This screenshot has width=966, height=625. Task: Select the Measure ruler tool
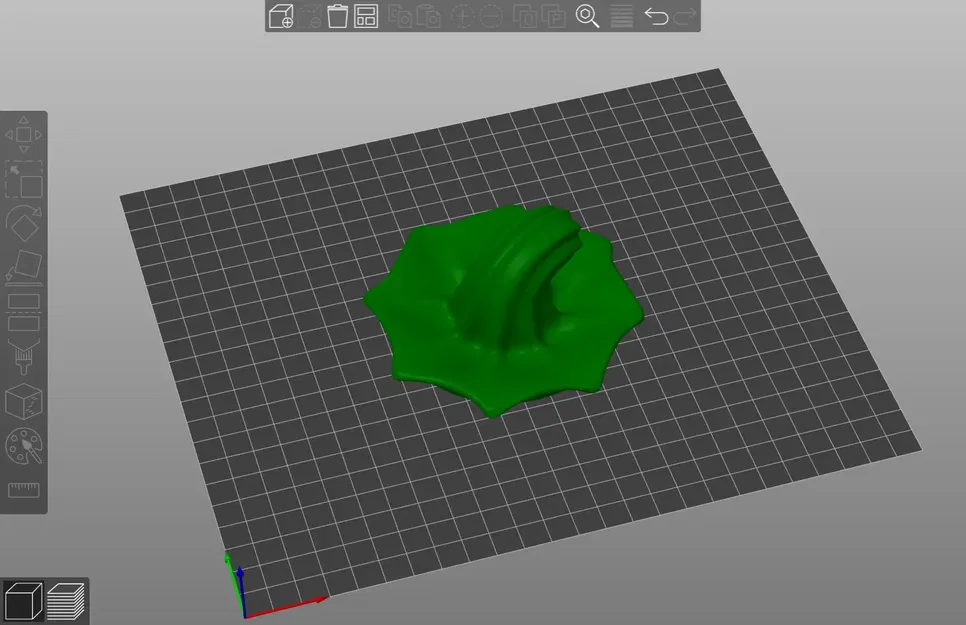pyautogui.click(x=23, y=490)
